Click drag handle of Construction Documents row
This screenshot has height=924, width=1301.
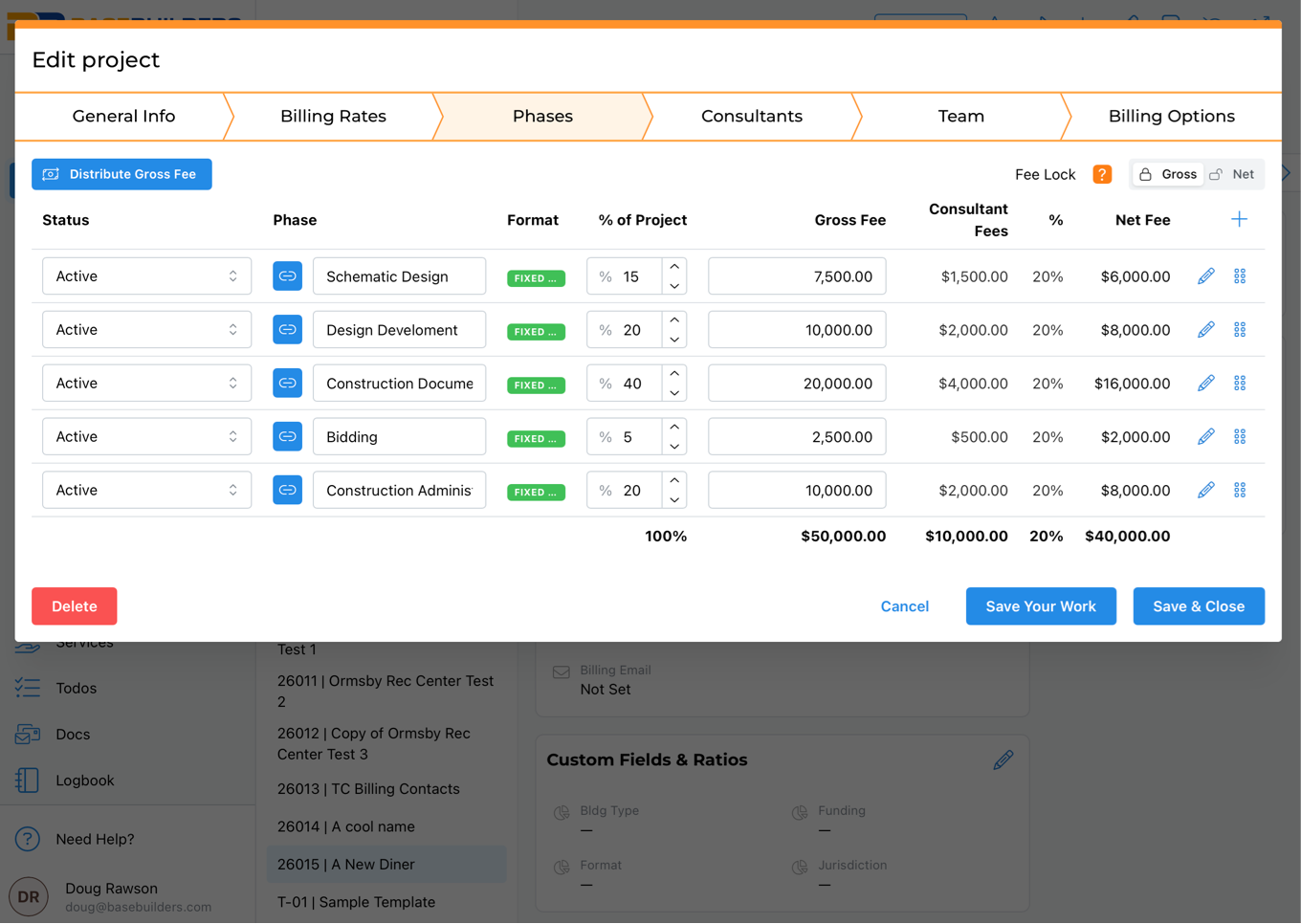[1240, 384]
